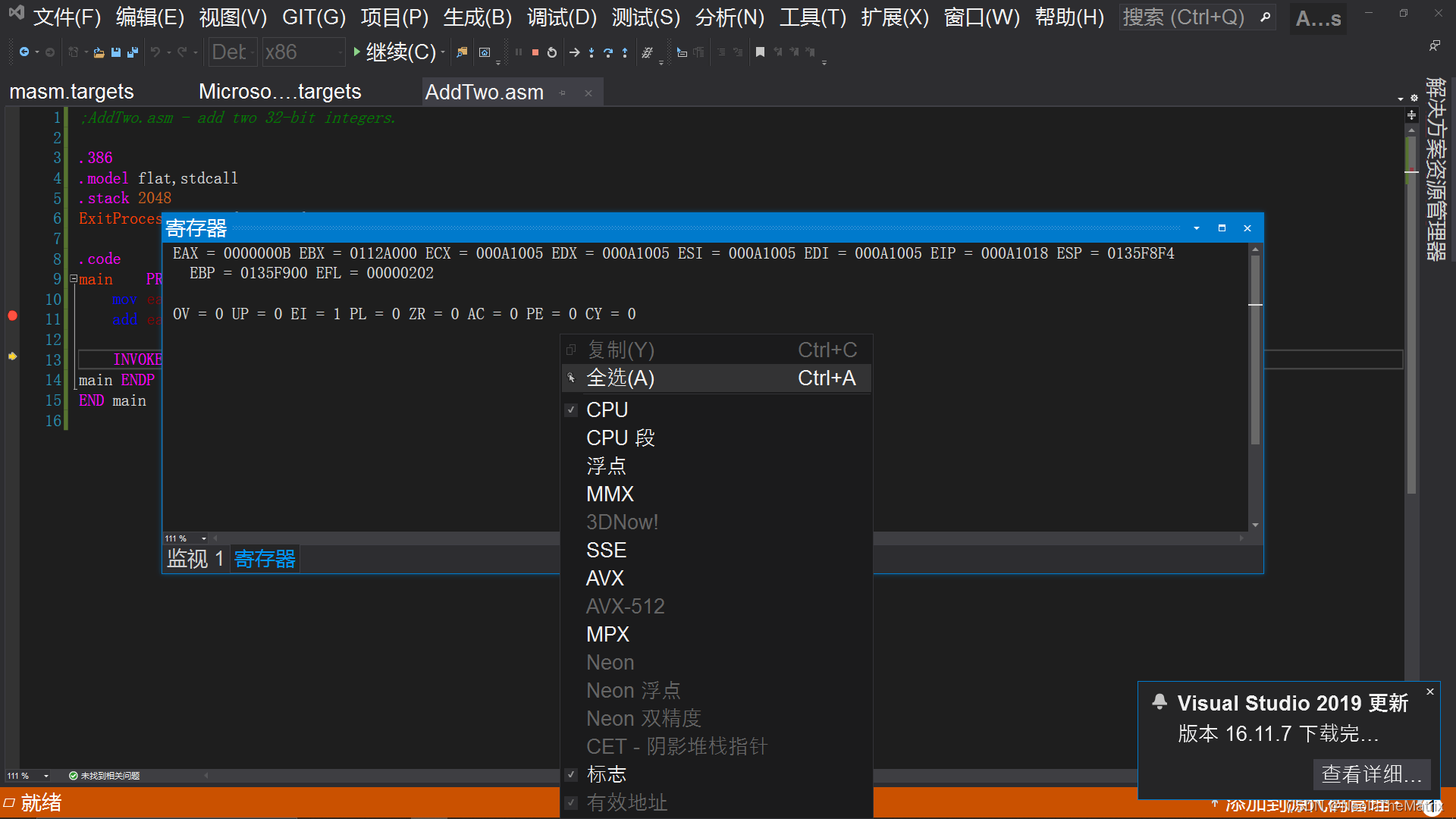This screenshot has height=819, width=1456.
Task: Click the breakpoint dot on line 11
Action: [x=12, y=315]
